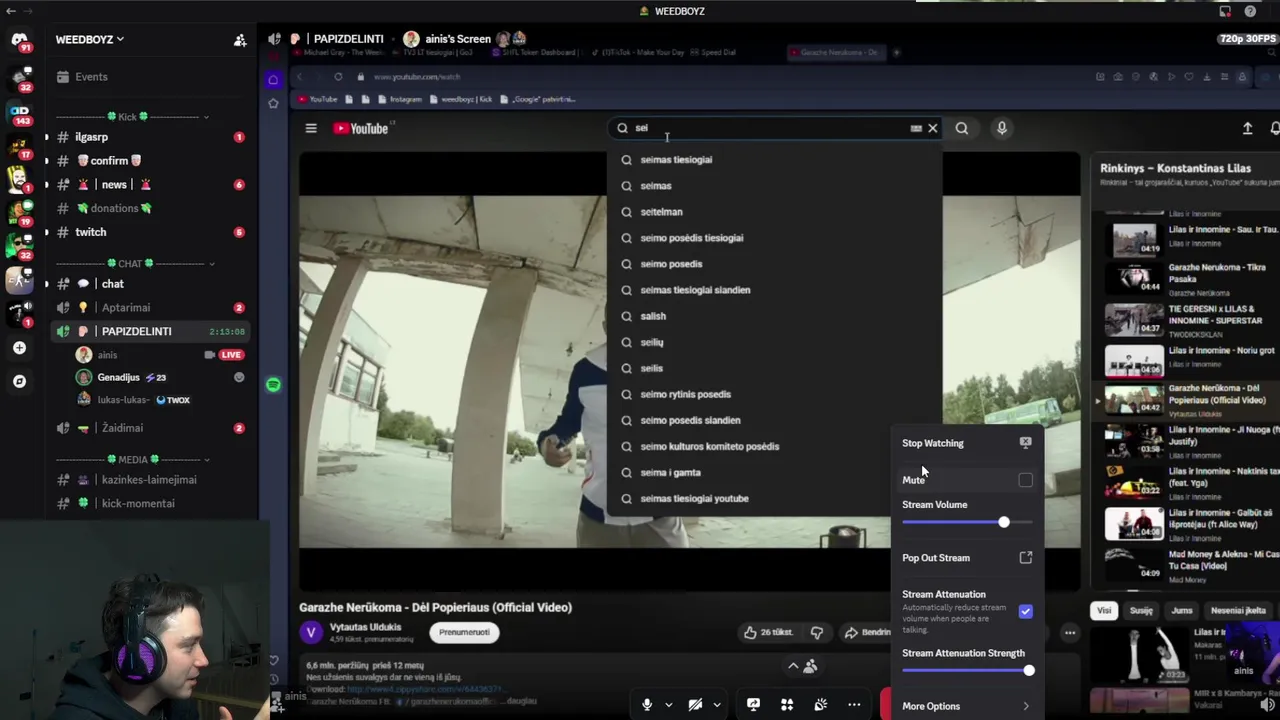Invite people to WEEDBOYZ server icon
Viewport: 1280px width, 720px height.
[x=240, y=40]
